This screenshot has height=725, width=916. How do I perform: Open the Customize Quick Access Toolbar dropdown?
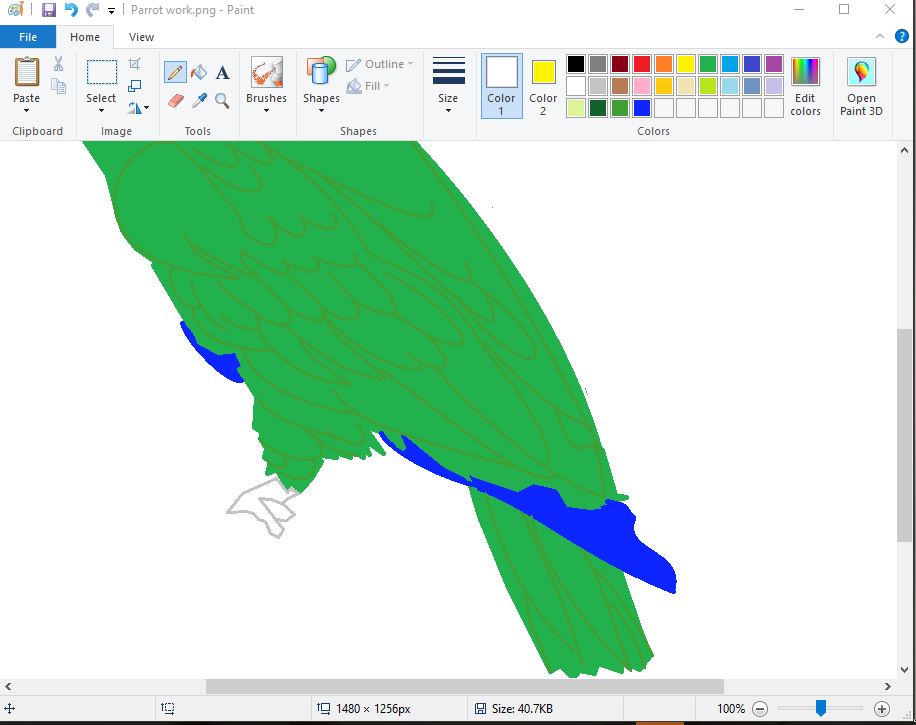[x=111, y=11]
